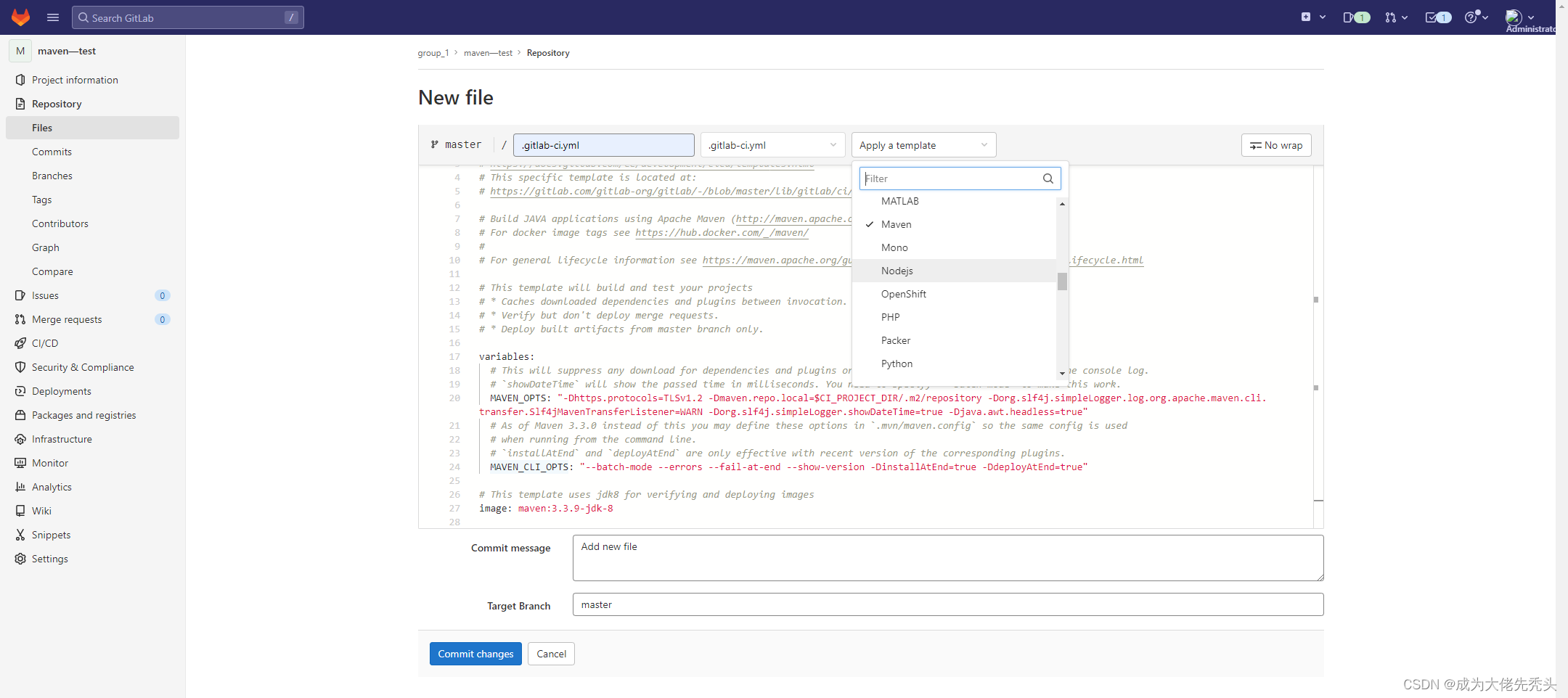Open Contributors in the sidebar

pyautogui.click(x=92, y=223)
